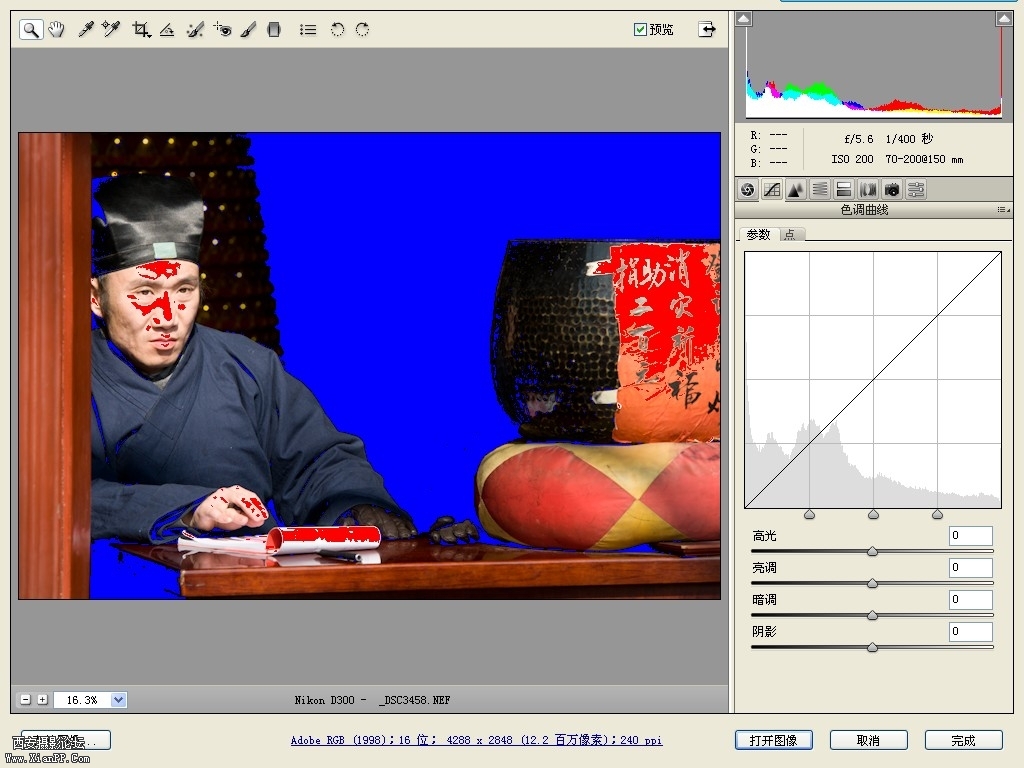Toggle shadow clipping warning in histogram
Screen dimensions: 1024x768
pyautogui.click(x=744, y=19)
